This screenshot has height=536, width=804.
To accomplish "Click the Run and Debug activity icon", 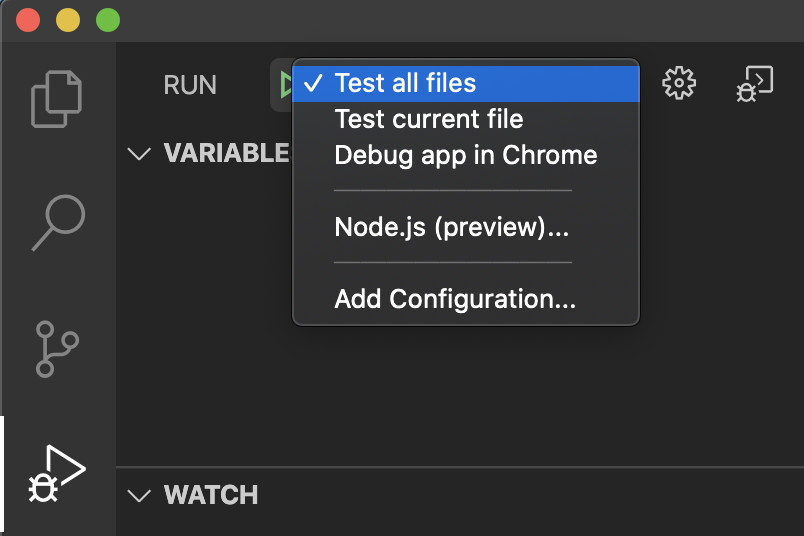I will [x=58, y=474].
